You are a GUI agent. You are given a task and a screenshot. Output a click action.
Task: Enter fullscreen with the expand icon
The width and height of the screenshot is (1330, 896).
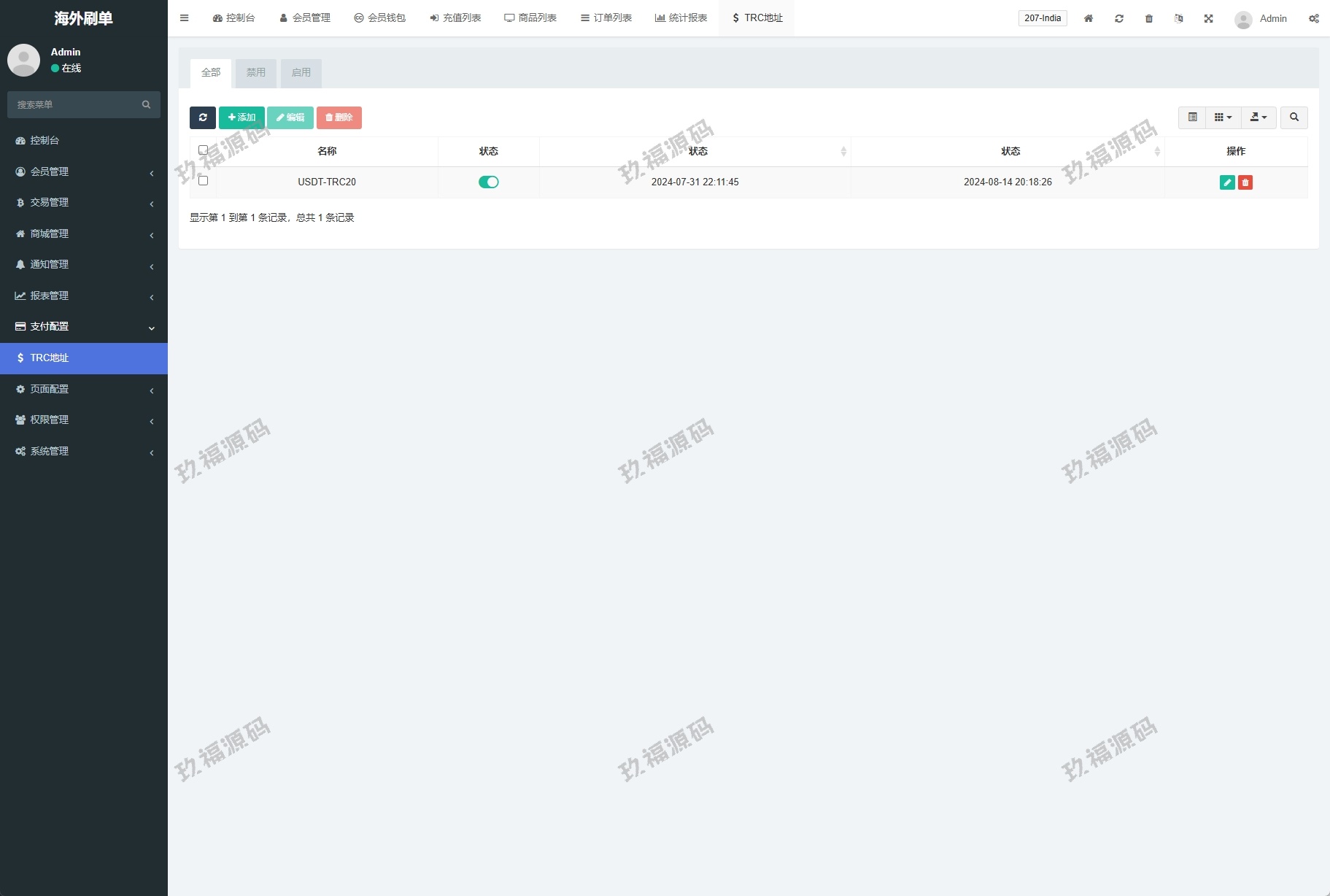(x=1208, y=18)
